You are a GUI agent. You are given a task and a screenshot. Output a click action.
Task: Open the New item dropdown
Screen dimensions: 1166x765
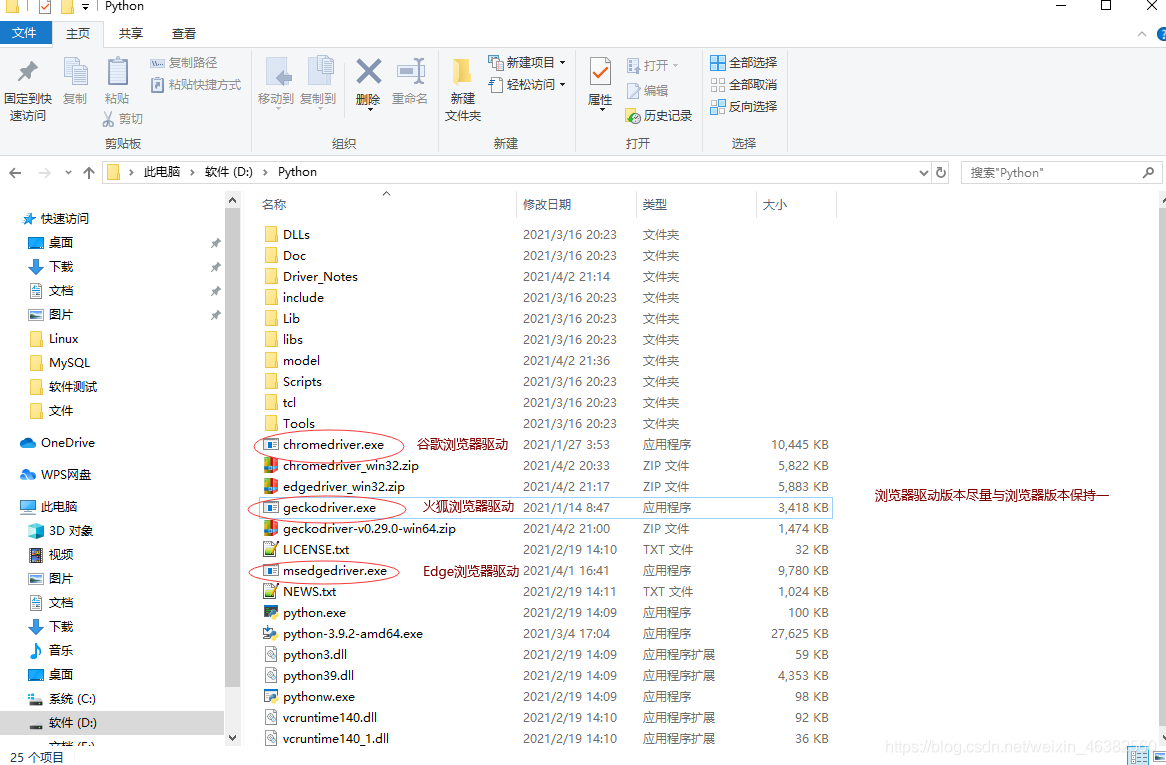coord(526,62)
